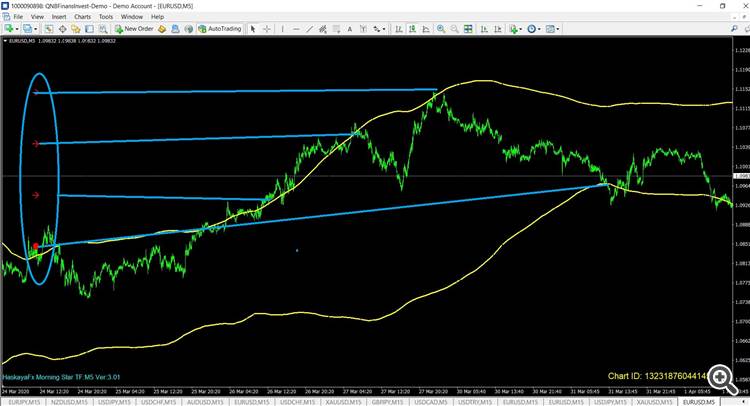Click the Chart ID text label

pos(657,376)
